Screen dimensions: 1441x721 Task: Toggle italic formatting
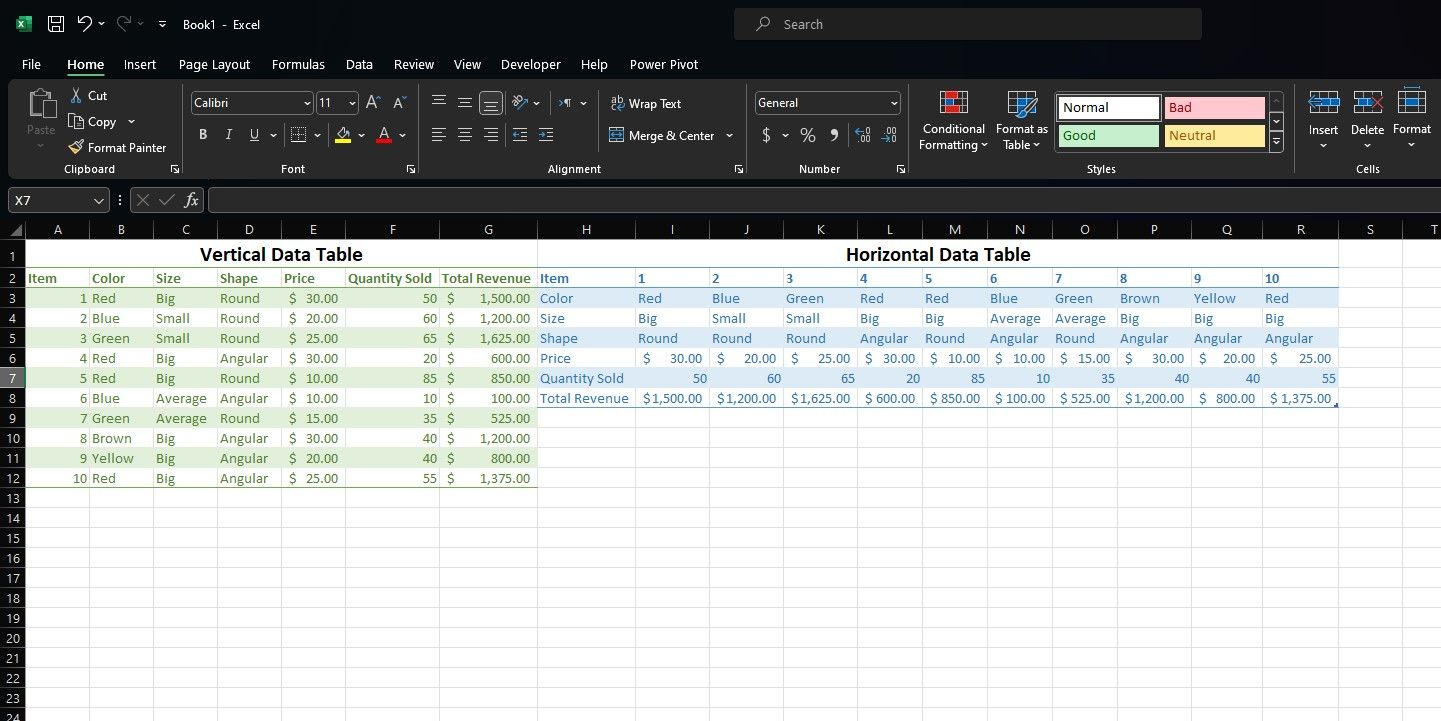click(228, 134)
